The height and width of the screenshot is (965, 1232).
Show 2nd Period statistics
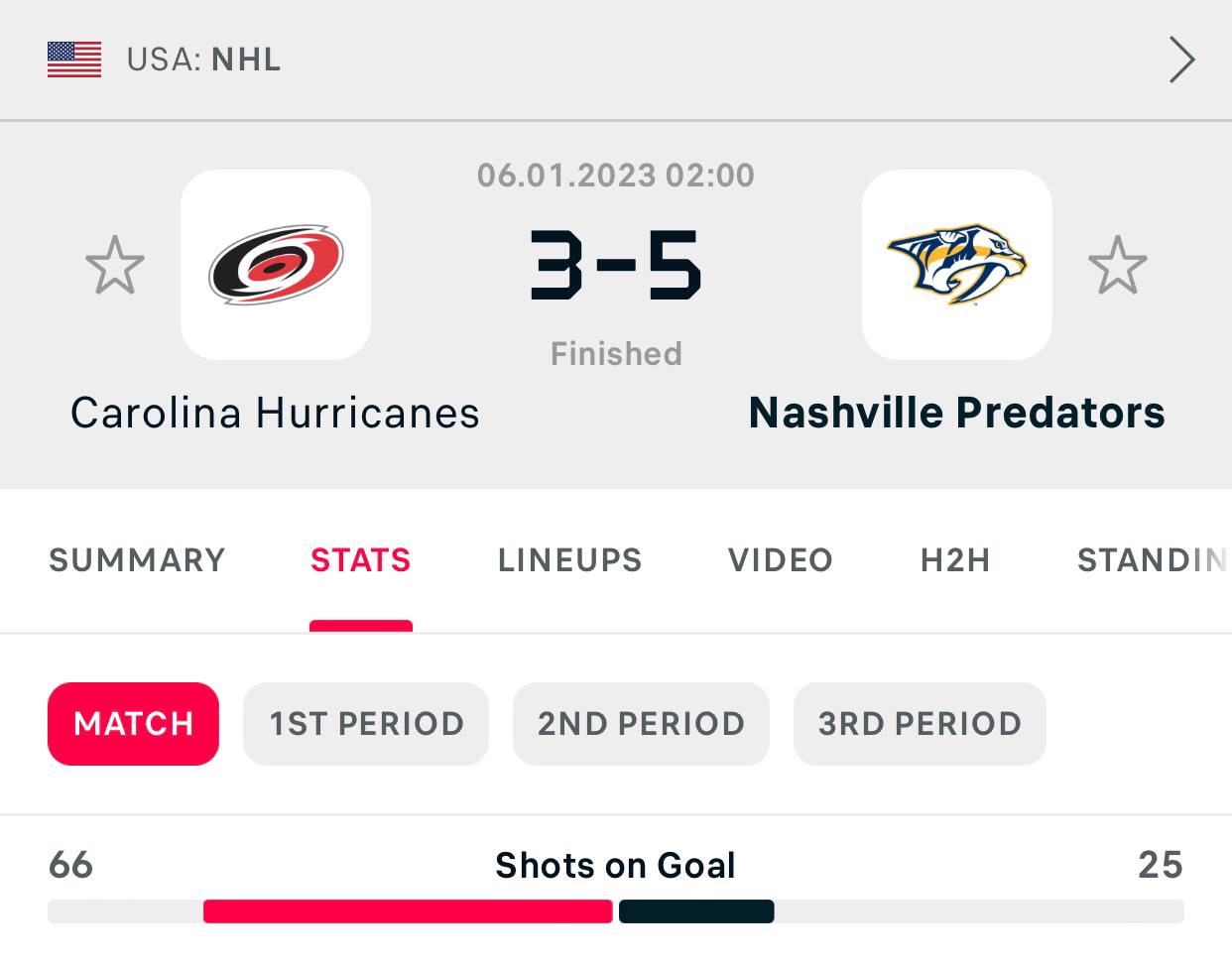point(641,724)
